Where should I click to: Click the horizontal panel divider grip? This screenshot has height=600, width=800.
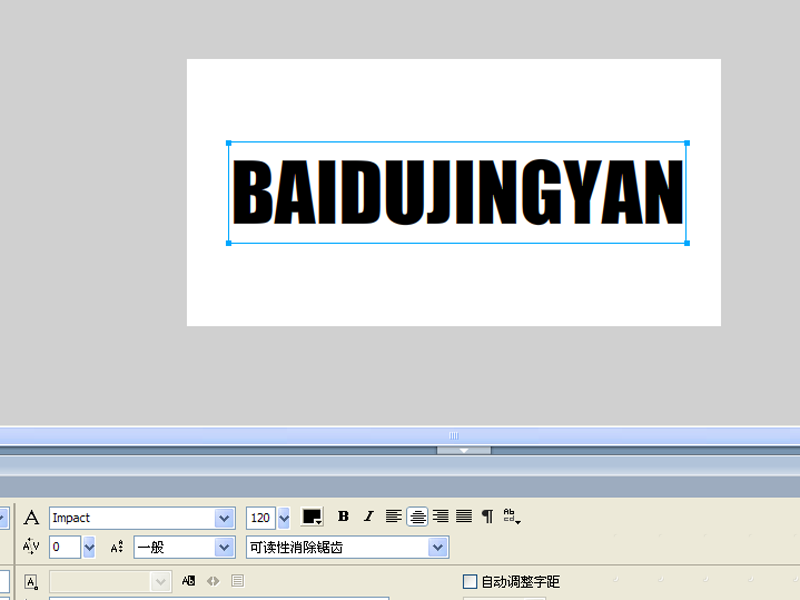[x=454, y=436]
